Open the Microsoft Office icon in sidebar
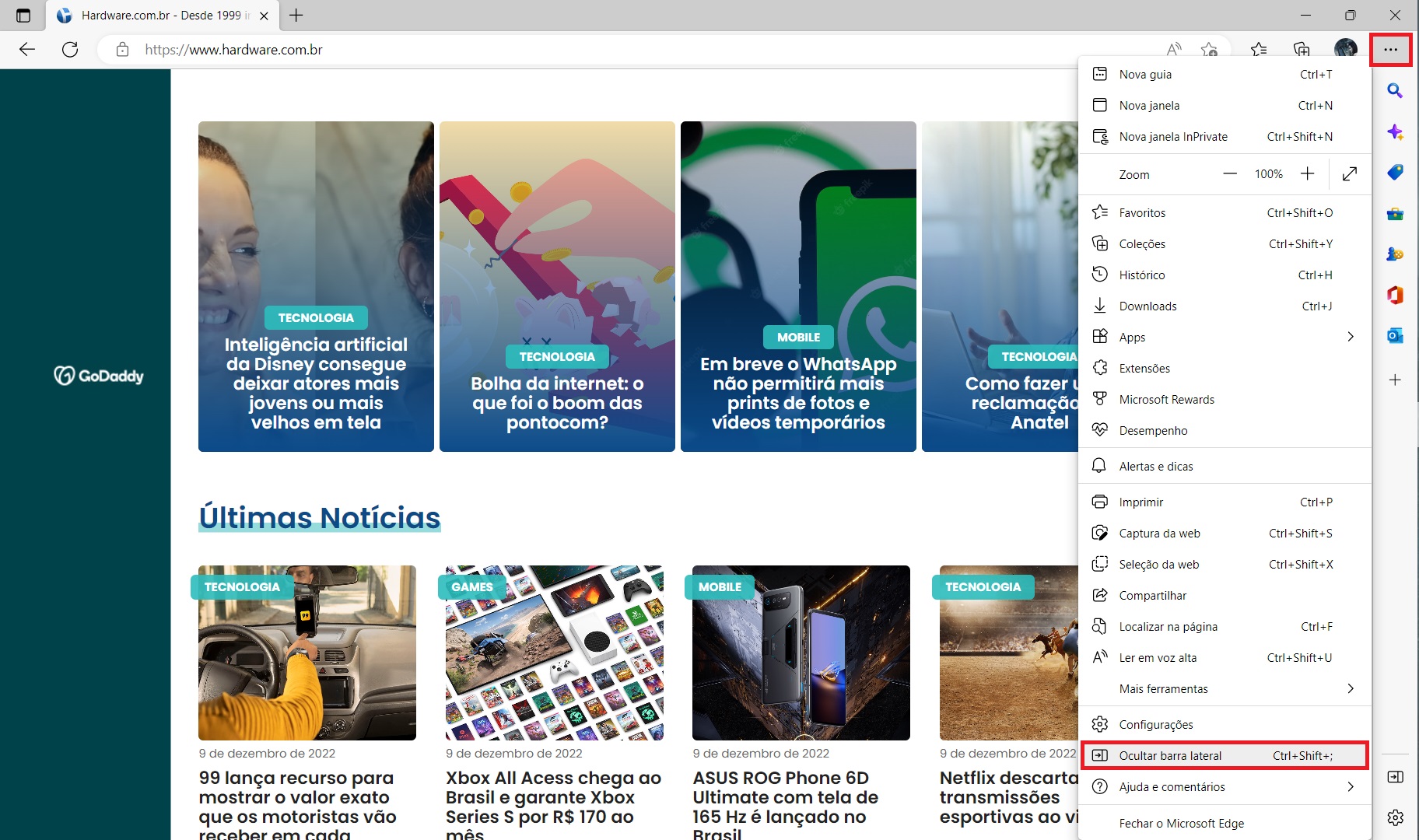The width and height of the screenshot is (1419, 840). pos(1395,295)
